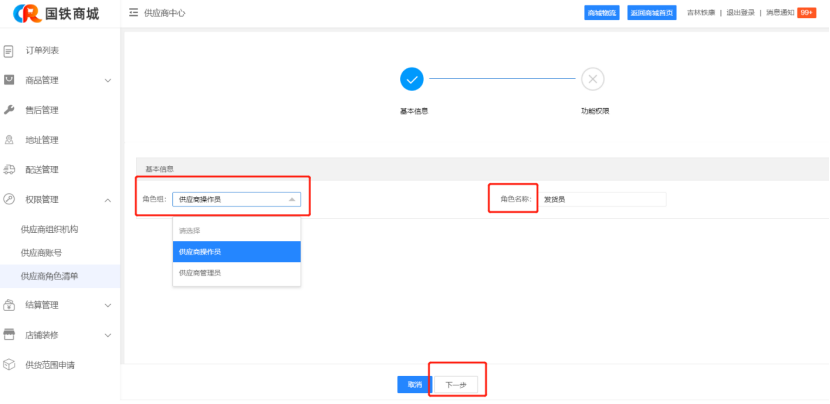Expand the 结算管理 submenu arrow
This screenshot has width=830, height=404.
click(108, 305)
